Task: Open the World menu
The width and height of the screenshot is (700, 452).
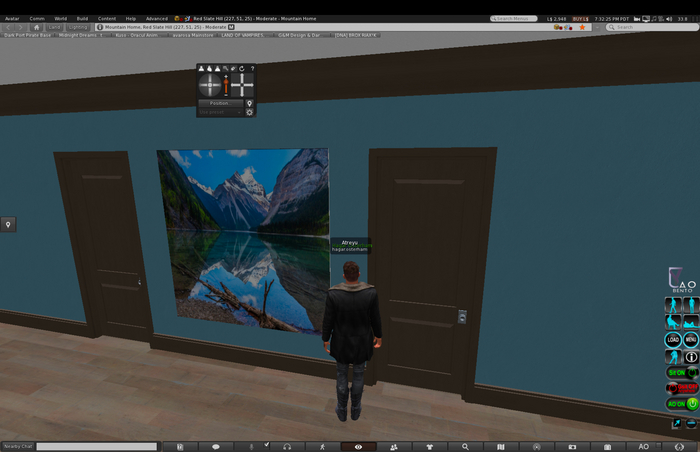Action: pos(61,18)
